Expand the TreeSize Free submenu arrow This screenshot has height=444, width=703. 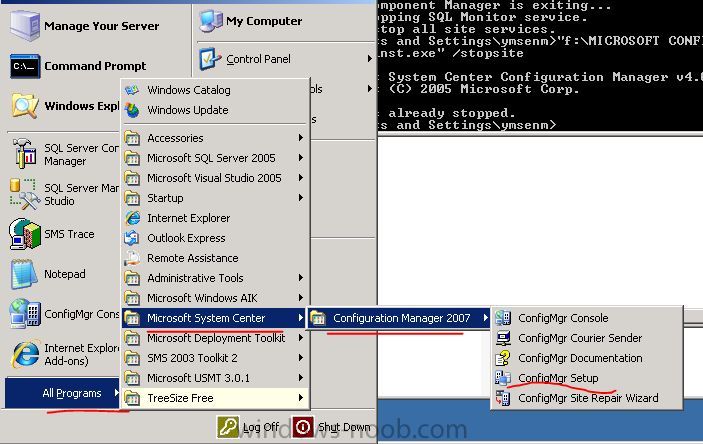click(301, 397)
